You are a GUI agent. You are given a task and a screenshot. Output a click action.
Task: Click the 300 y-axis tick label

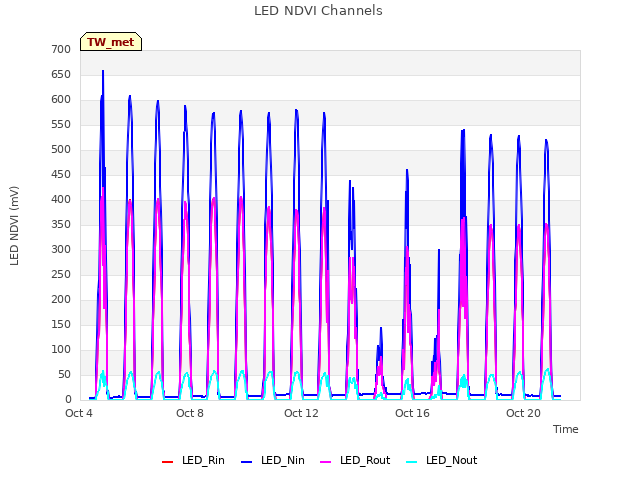pyautogui.click(x=61, y=249)
